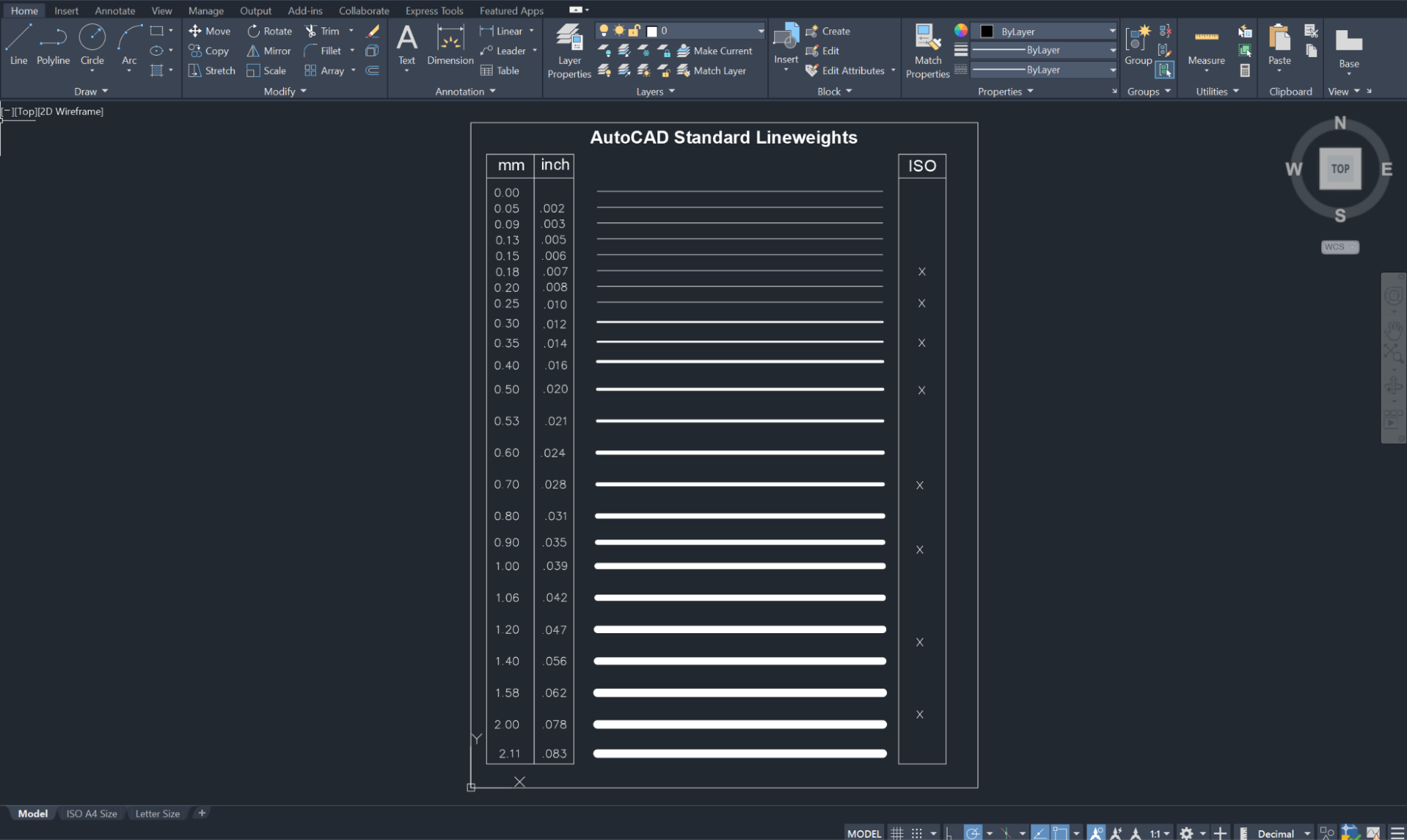1407x840 pixels.
Task: Open the Annotate ribbon tab
Action: pos(115,11)
